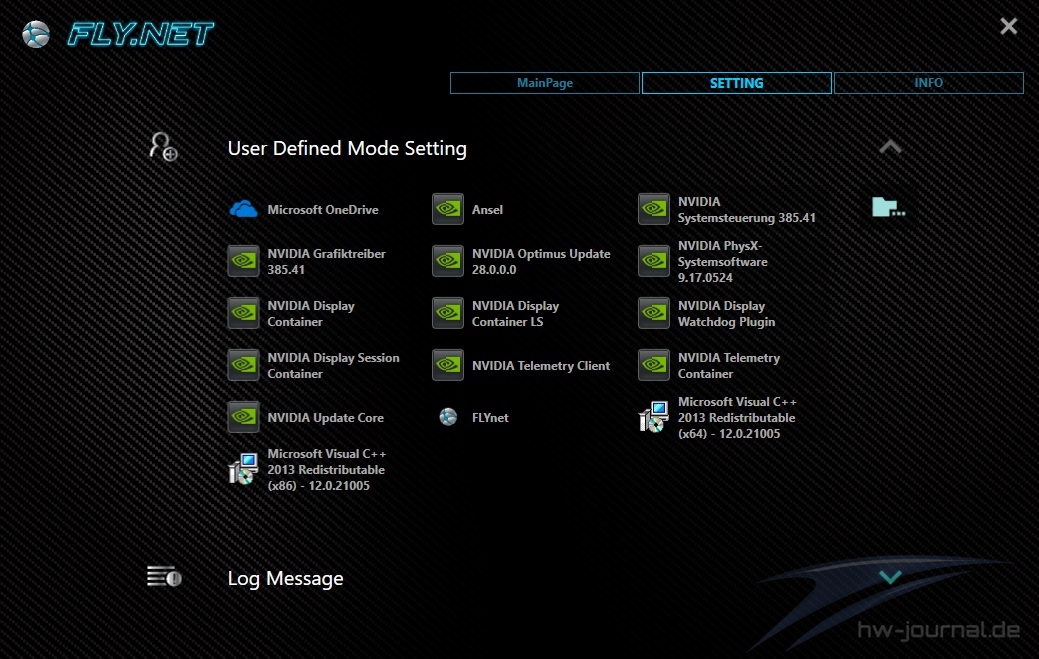Click the log list icon beside Log Message
The width and height of the screenshot is (1039, 659).
(164, 577)
